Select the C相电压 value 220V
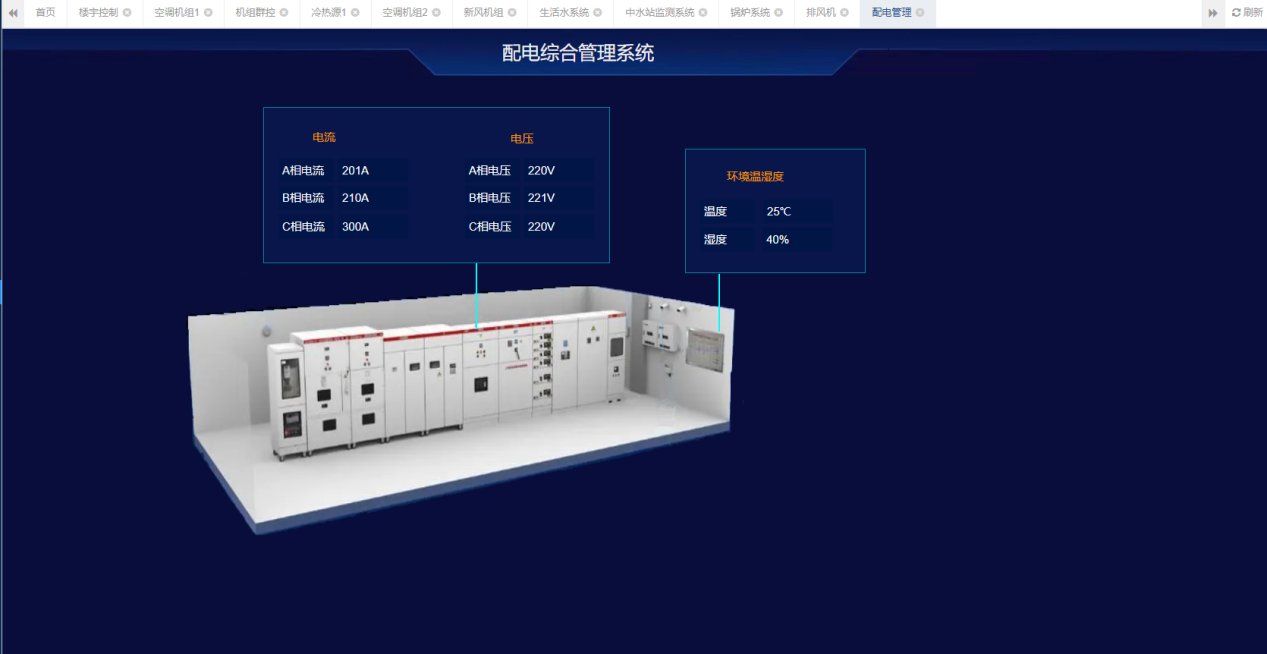This screenshot has height=654, width=1267. 541,227
